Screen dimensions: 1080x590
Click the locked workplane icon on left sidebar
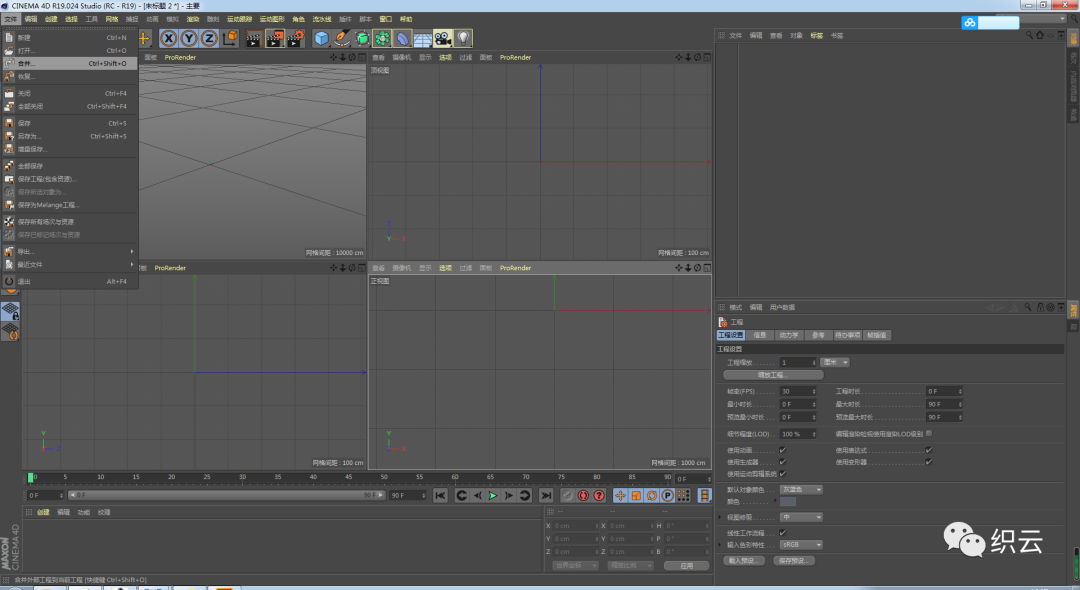pyautogui.click(x=10, y=312)
